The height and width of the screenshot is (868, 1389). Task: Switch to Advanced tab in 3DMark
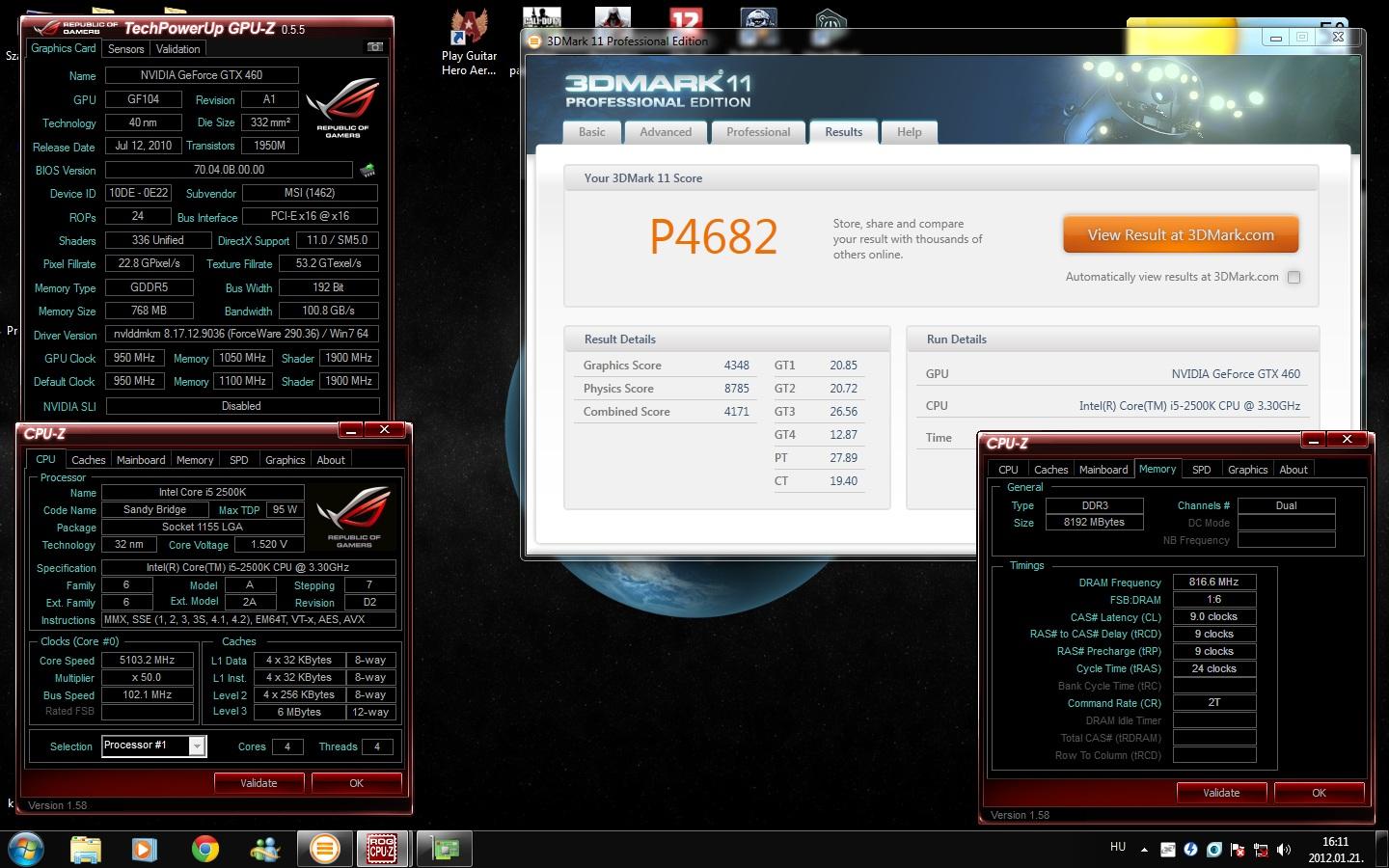pos(666,132)
